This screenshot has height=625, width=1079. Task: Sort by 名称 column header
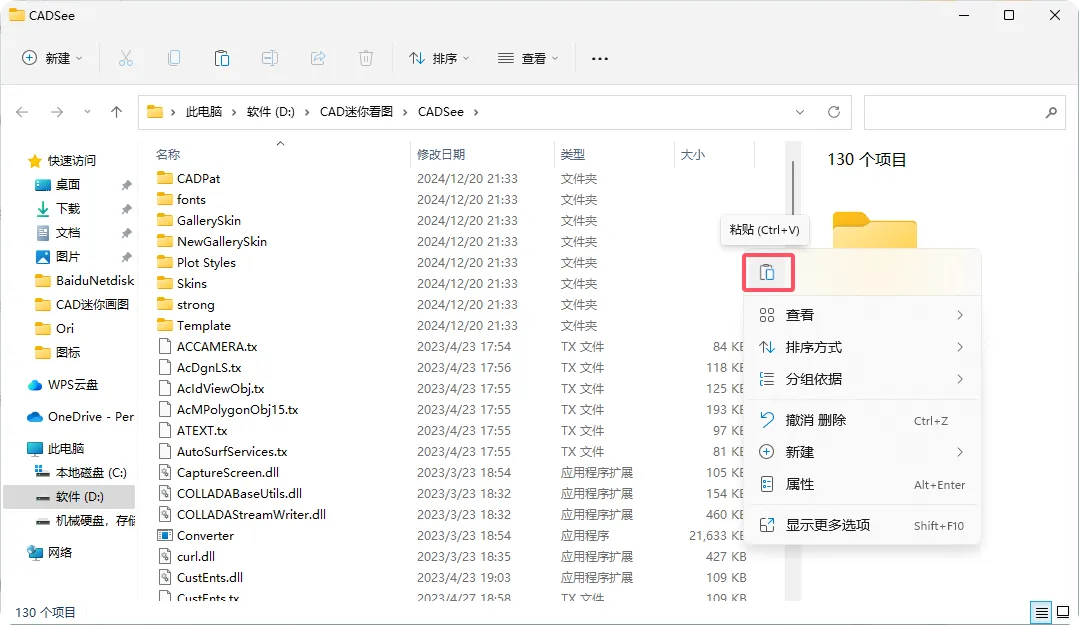pos(168,155)
